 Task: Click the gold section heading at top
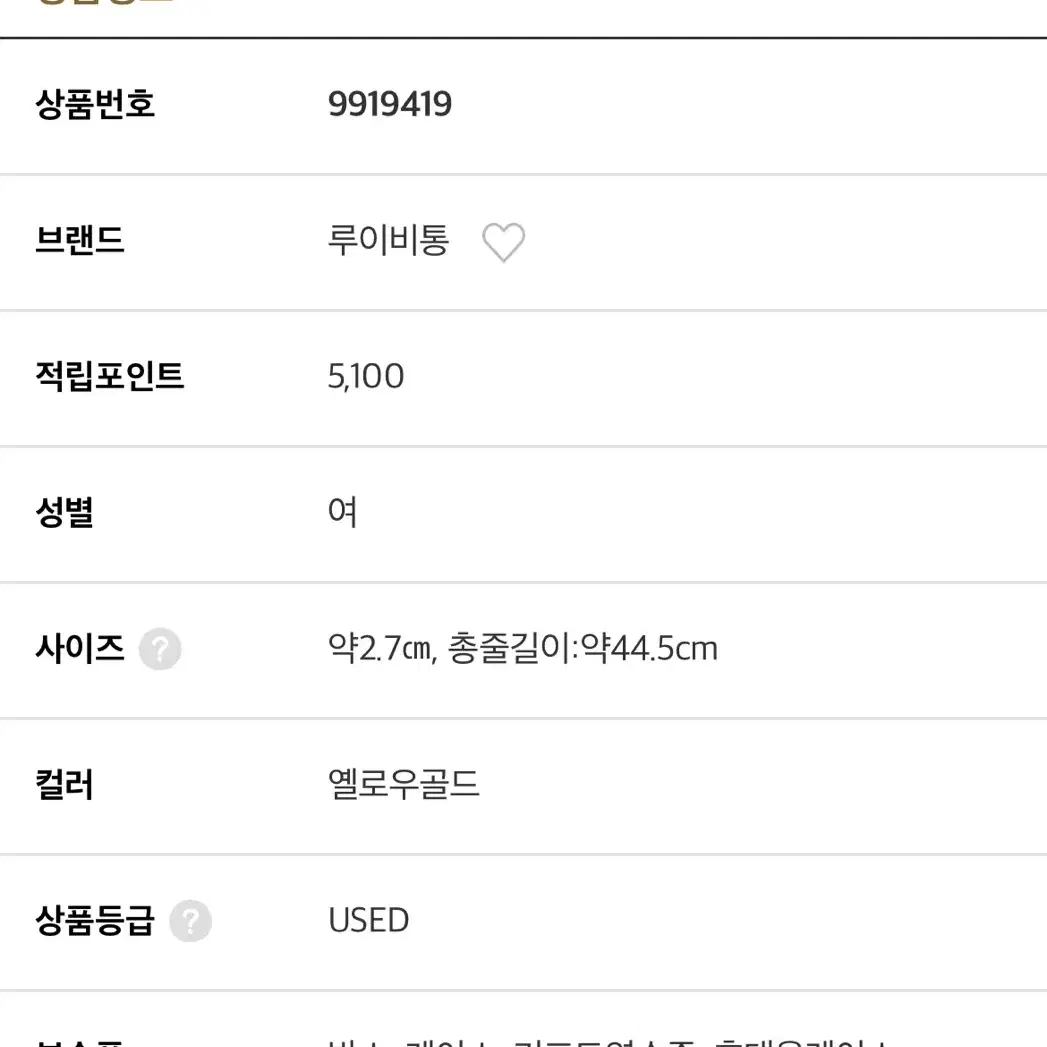pos(107,3)
